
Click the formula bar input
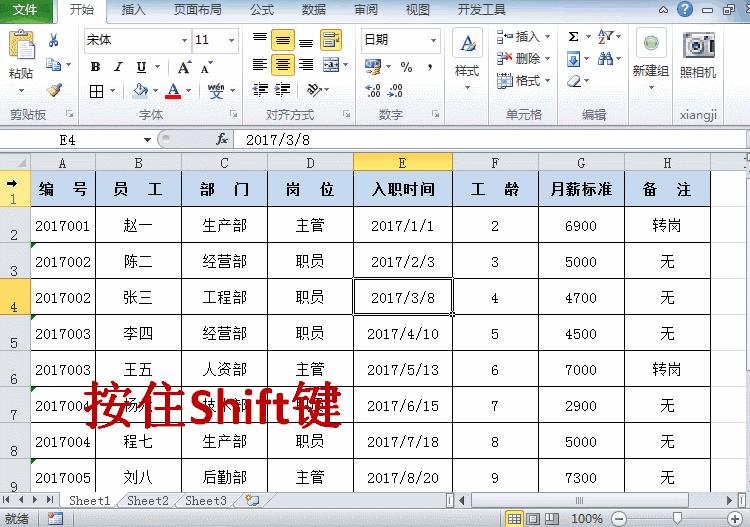[x=490, y=140]
